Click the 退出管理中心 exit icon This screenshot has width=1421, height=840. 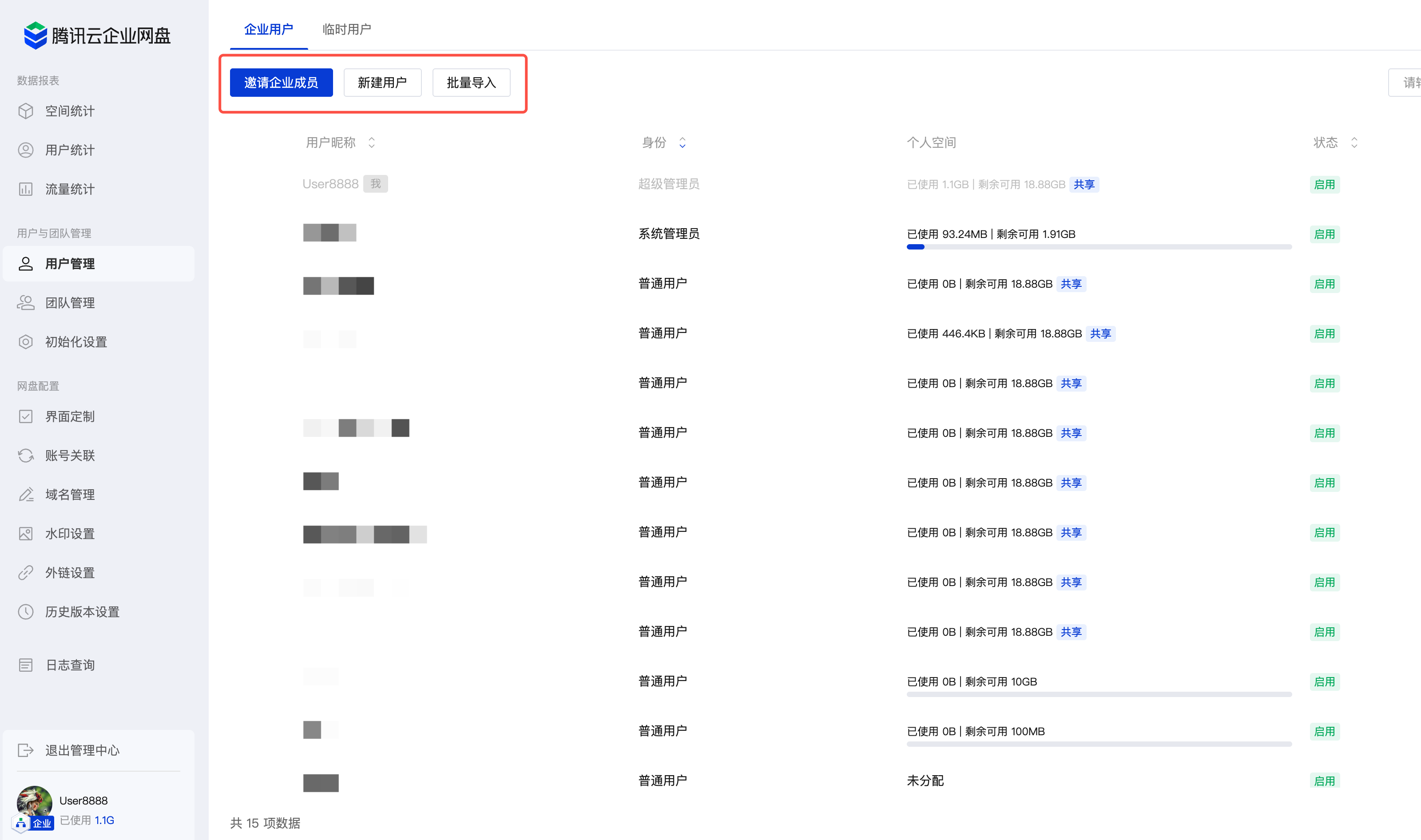25,751
